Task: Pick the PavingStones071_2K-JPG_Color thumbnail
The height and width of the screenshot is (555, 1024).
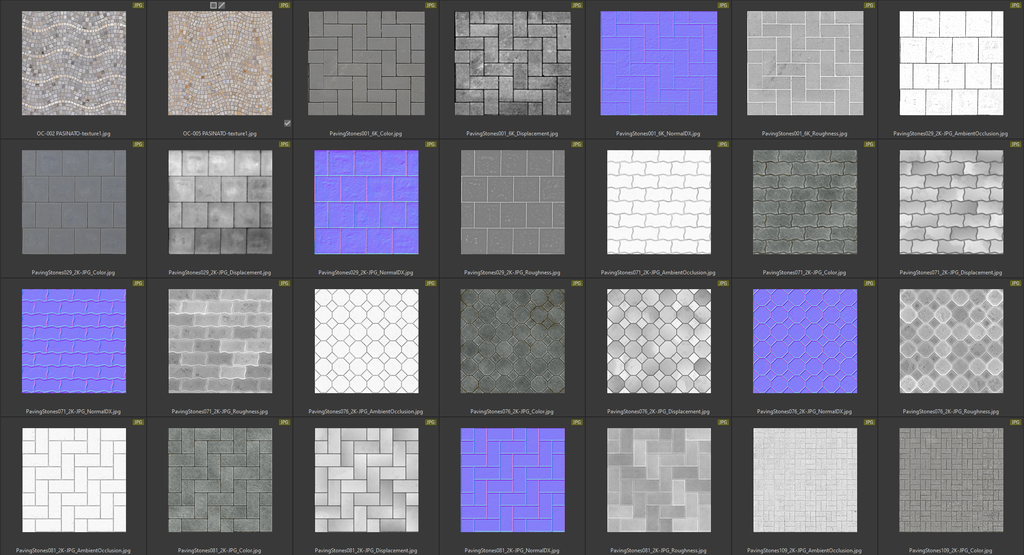Action: [804, 201]
